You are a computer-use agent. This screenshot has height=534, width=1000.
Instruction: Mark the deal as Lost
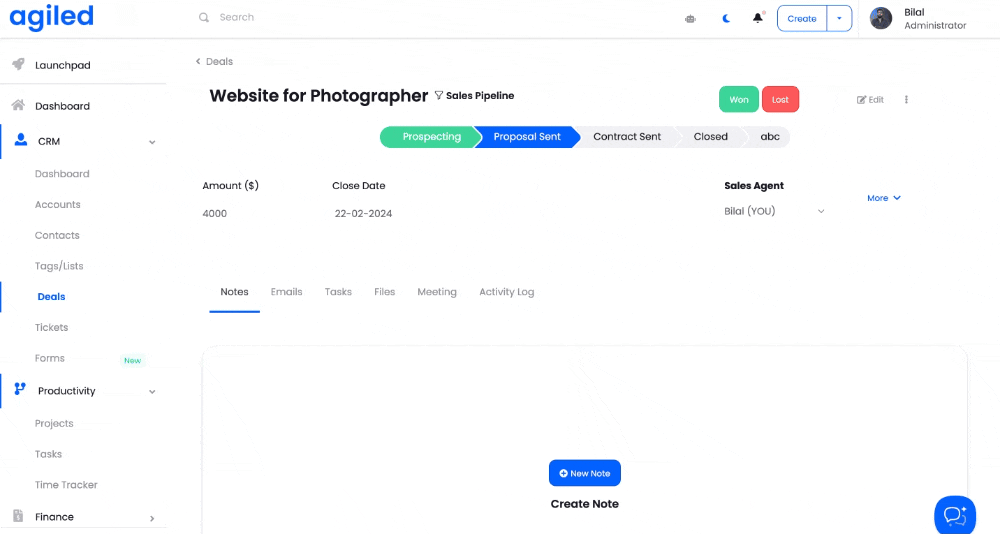[780, 100]
